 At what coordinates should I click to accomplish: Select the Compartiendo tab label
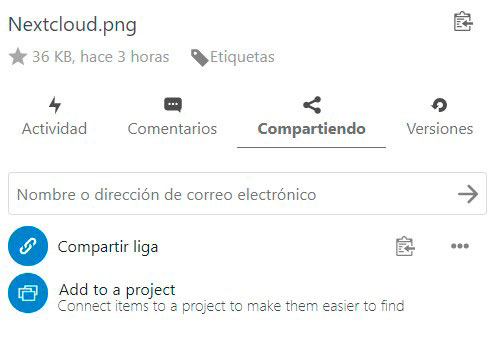click(311, 129)
